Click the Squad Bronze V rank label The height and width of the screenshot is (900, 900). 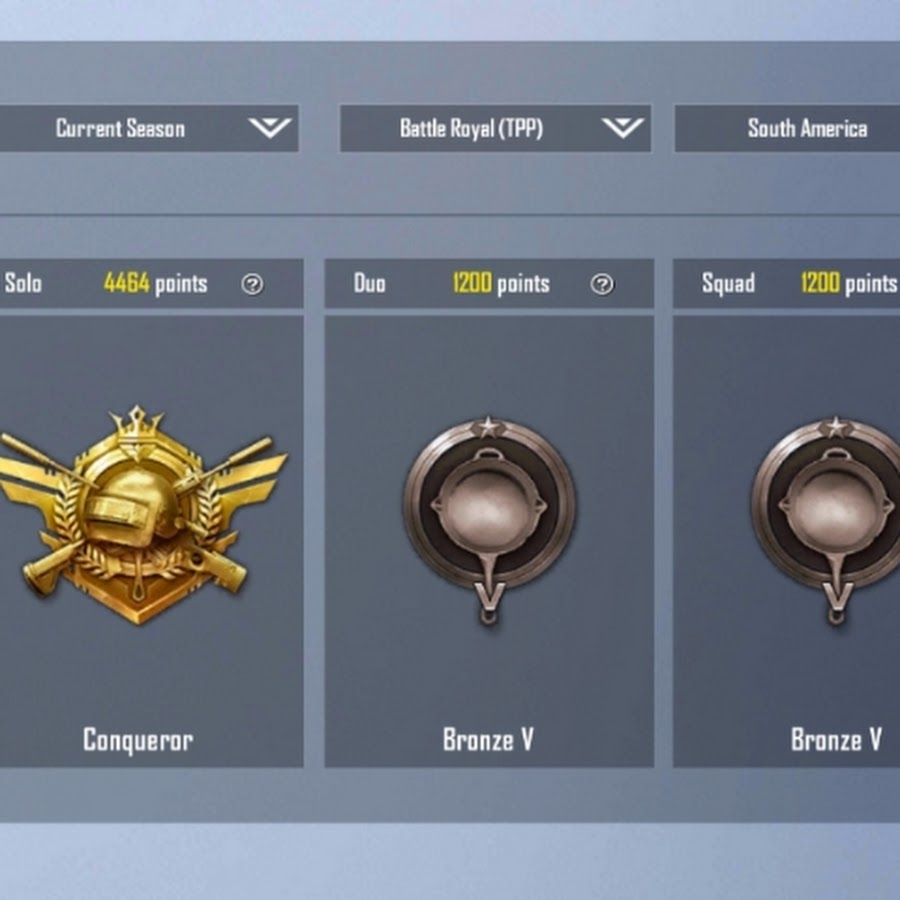(x=836, y=740)
